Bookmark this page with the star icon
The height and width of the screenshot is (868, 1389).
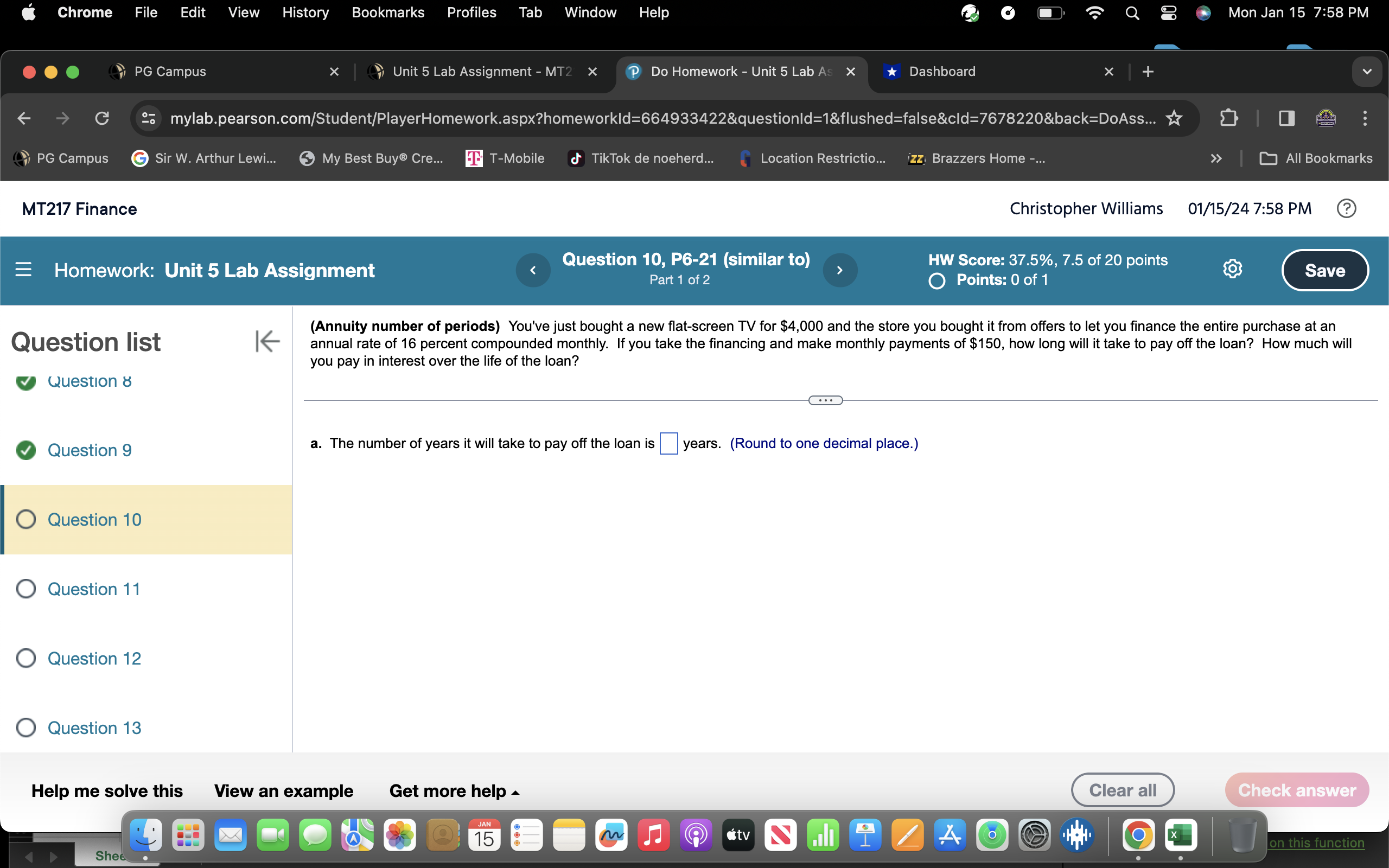(1174, 118)
